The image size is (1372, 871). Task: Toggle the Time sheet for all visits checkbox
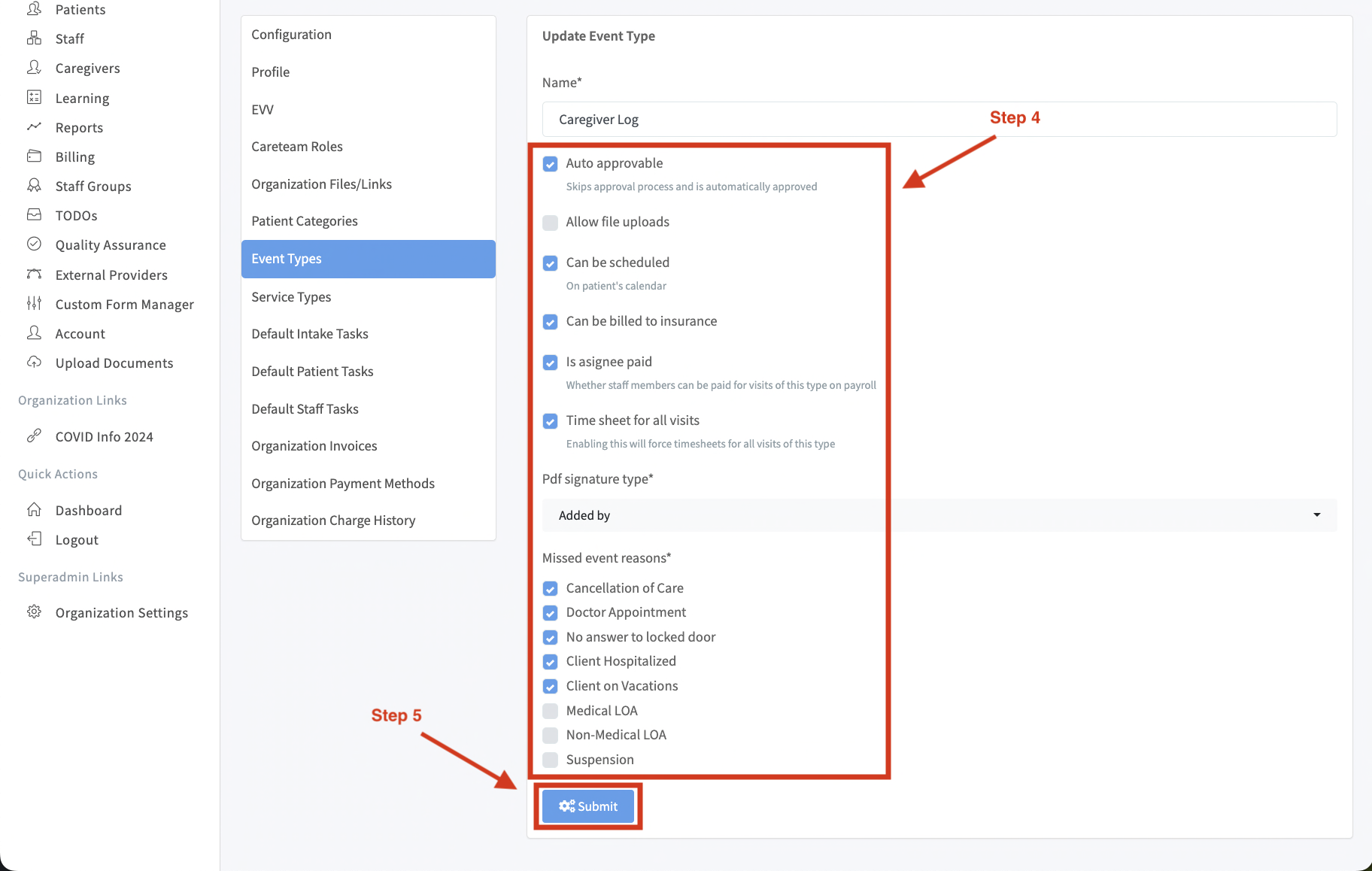click(551, 421)
